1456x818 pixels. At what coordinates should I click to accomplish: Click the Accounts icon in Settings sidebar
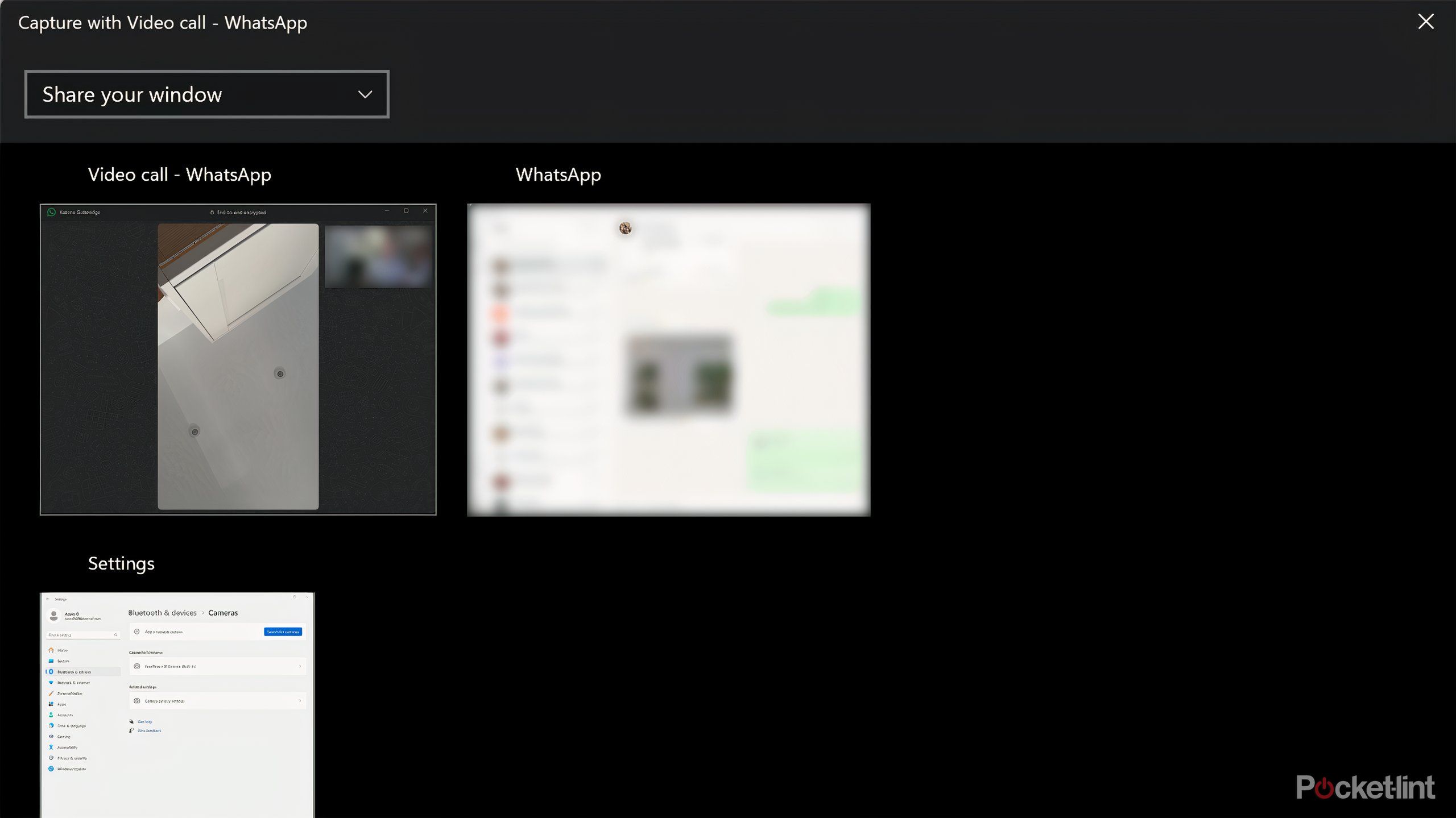pyautogui.click(x=51, y=715)
